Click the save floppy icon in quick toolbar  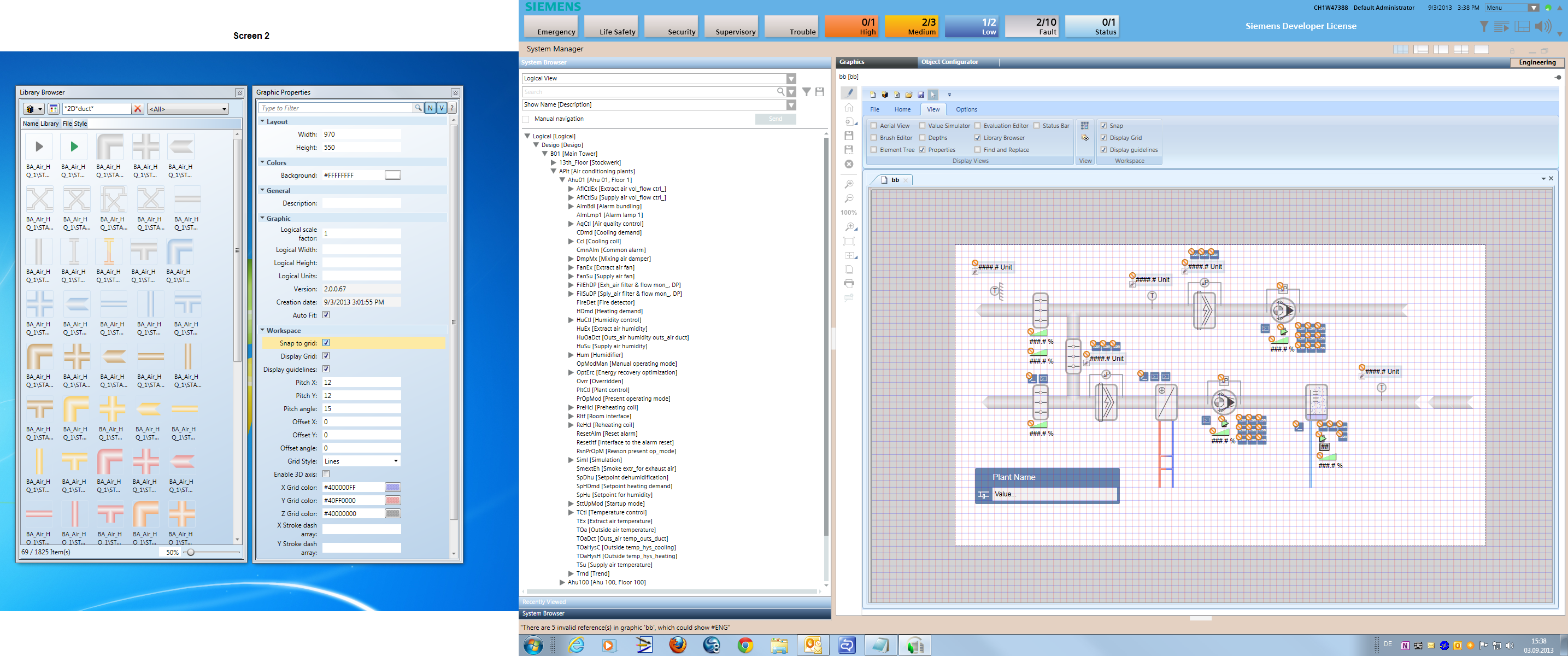pyautogui.click(x=920, y=95)
